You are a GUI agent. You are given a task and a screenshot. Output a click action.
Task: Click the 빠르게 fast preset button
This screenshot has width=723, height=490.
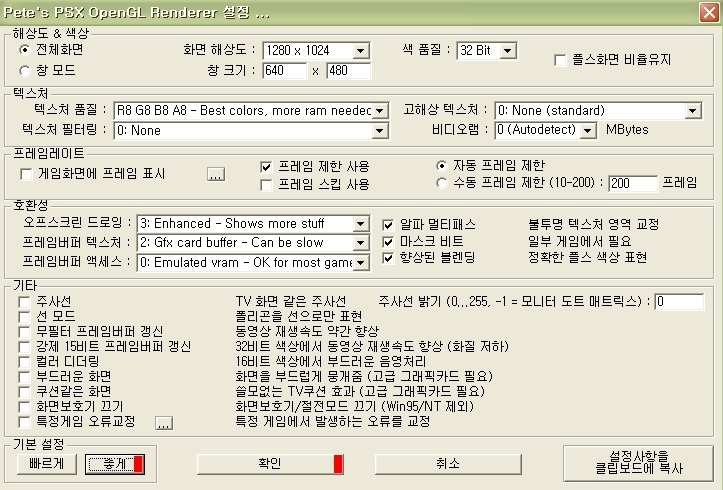[x=47, y=464]
